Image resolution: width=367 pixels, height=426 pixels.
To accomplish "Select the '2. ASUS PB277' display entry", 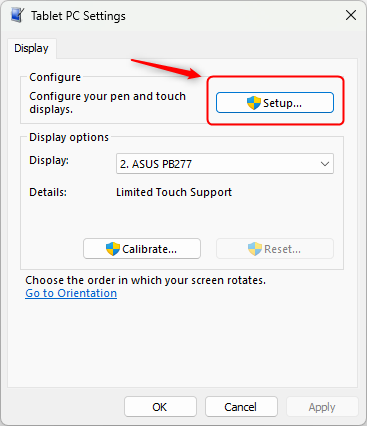I will [x=156, y=164].
